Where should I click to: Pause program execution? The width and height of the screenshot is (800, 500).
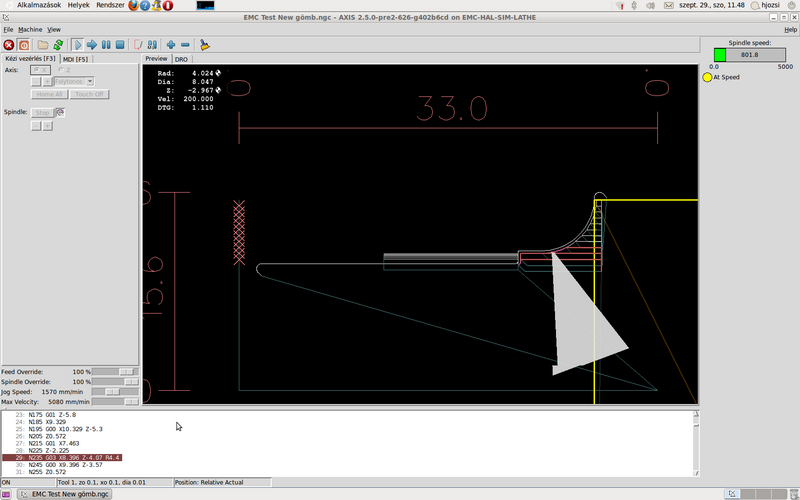pos(106,45)
